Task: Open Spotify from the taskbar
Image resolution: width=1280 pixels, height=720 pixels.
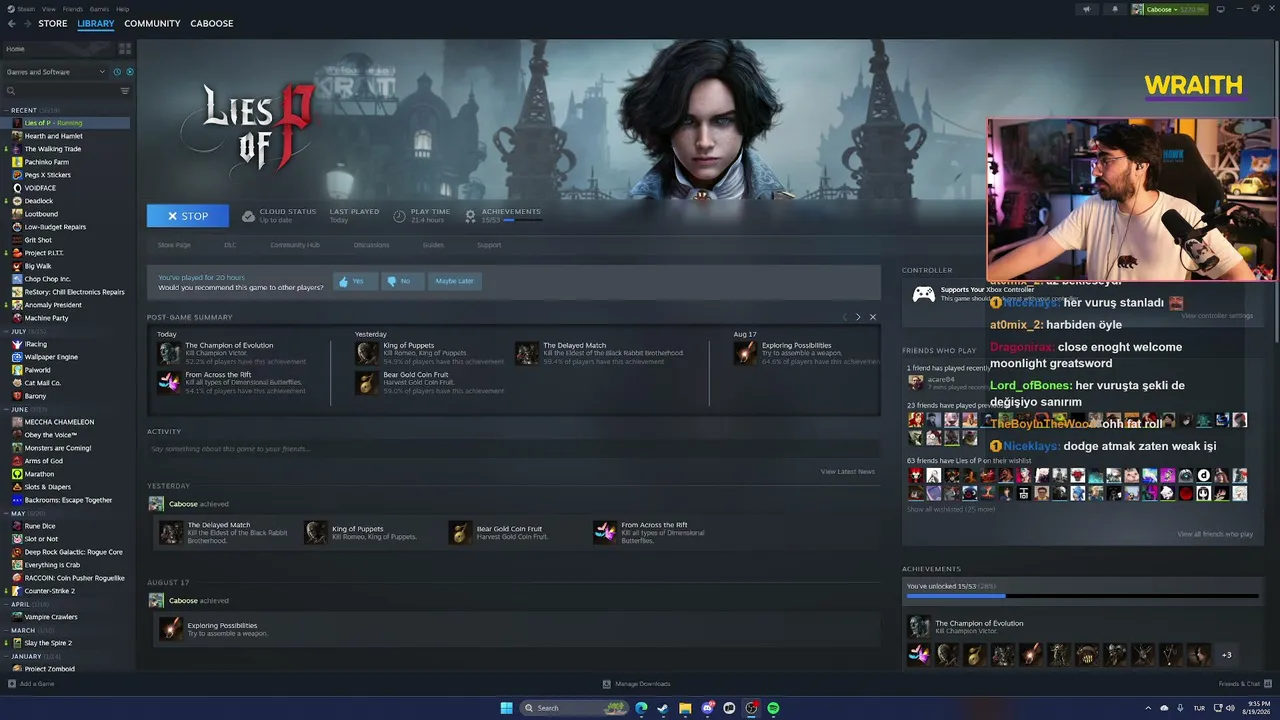Action: coord(773,708)
